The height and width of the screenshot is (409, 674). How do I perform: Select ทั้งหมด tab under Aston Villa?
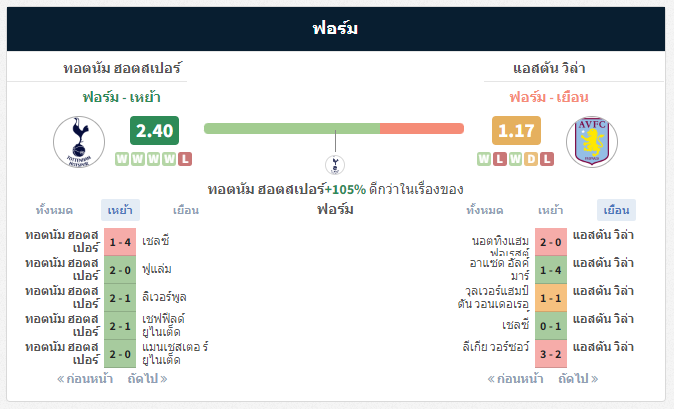pos(485,210)
